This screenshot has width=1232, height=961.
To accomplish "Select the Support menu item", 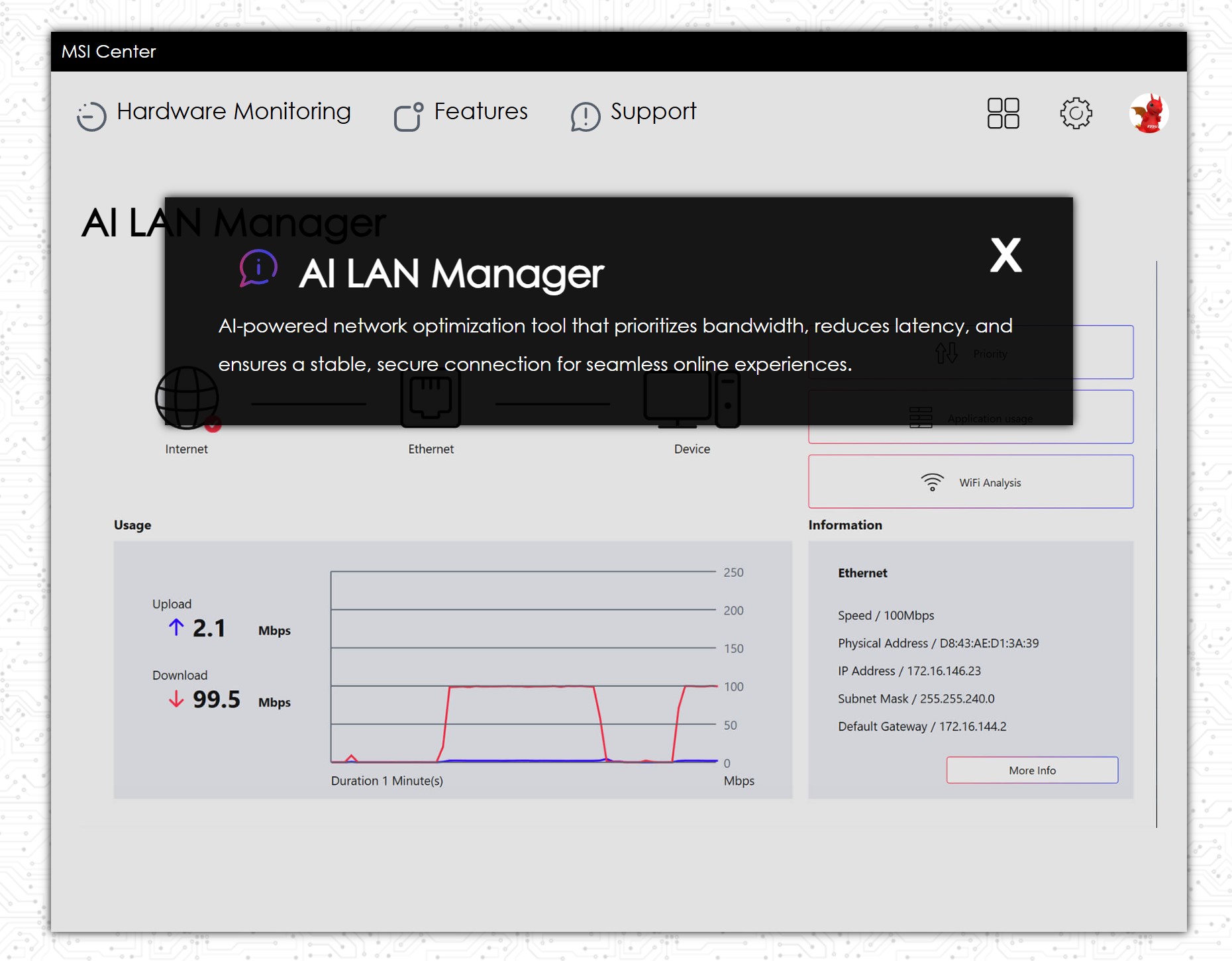I will pyautogui.click(x=652, y=112).
